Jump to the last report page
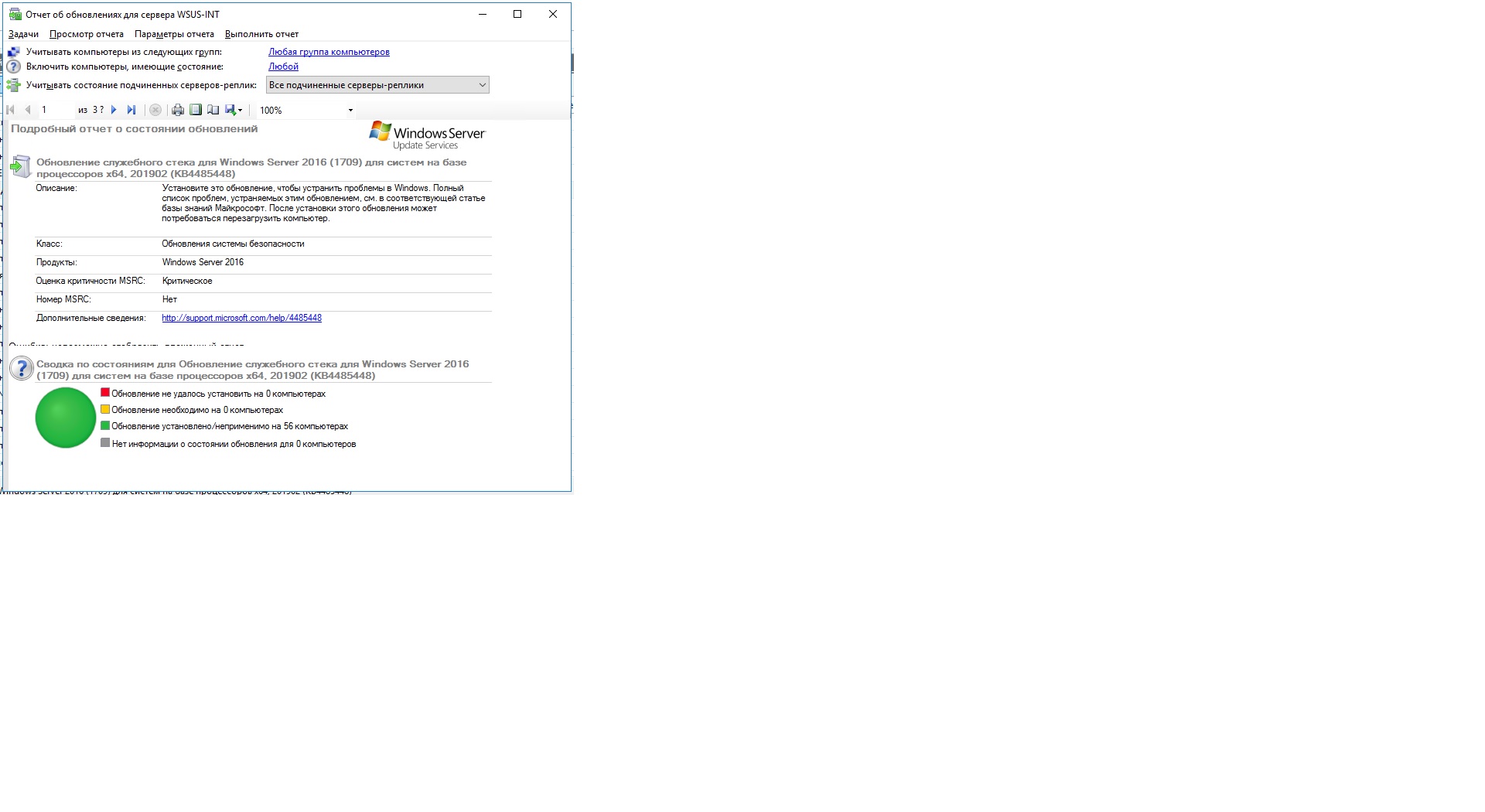 pyautogui.click(x=131, y=110)
